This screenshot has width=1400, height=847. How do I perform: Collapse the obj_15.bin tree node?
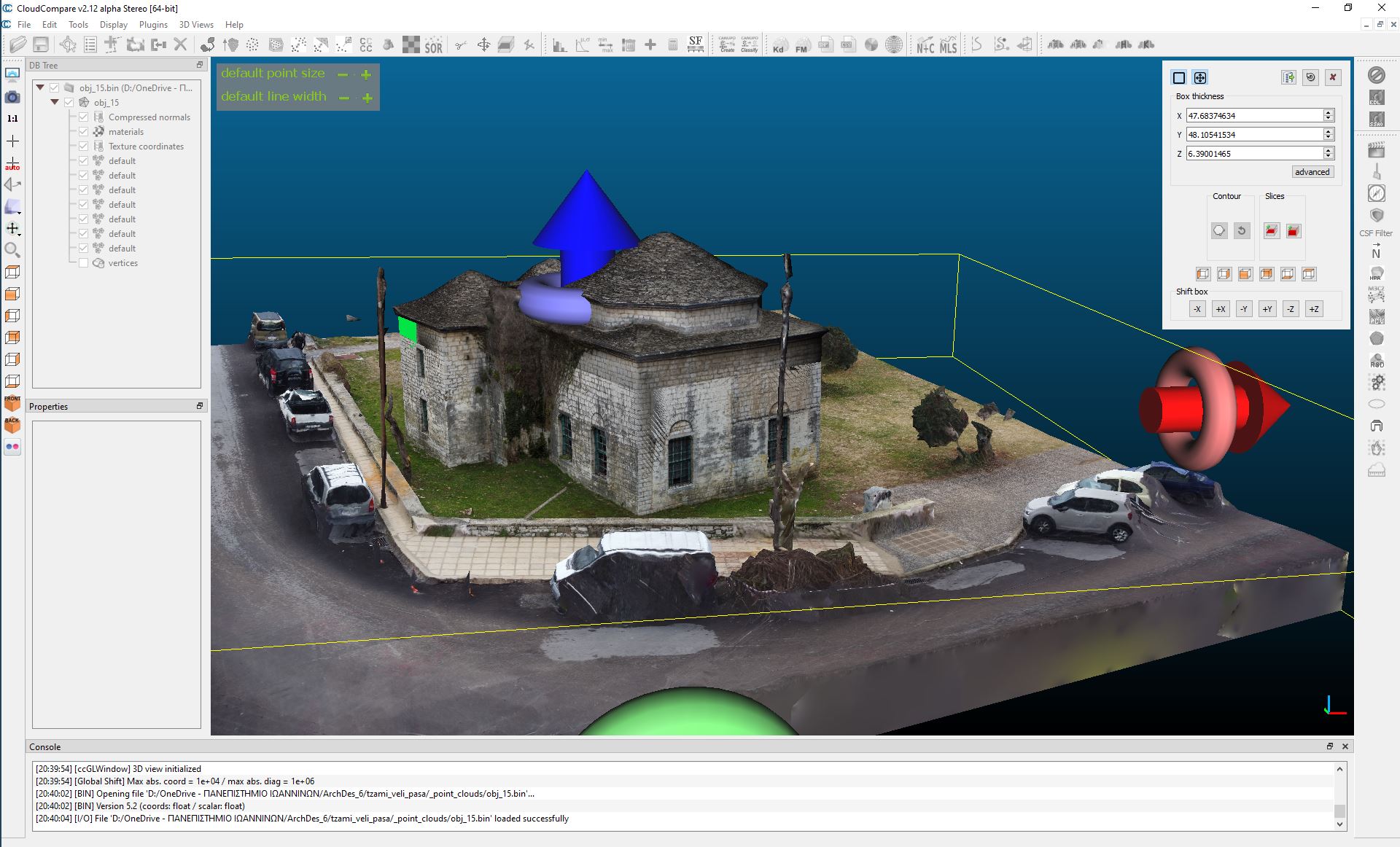41,88
